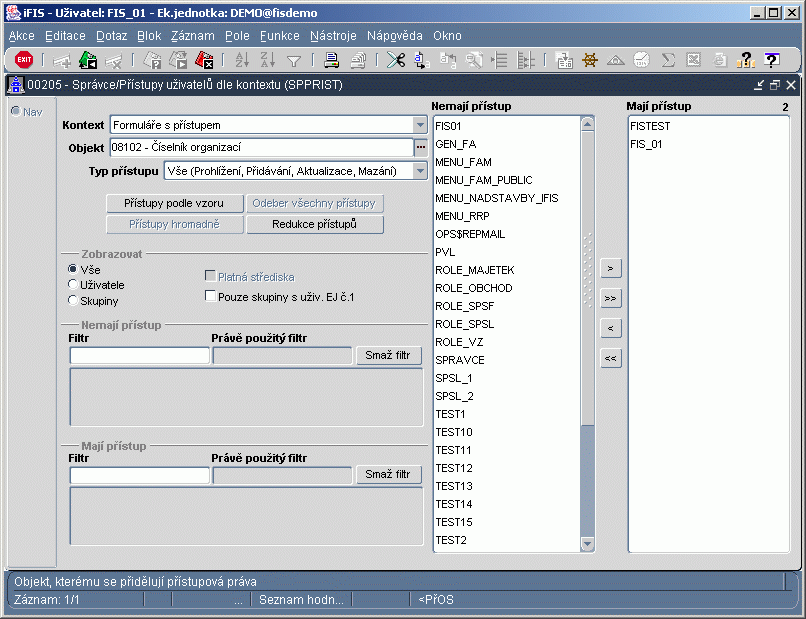806x619 pixels.
Task: Click the Redukce přístupů button
Action: (x=315, y=224)
